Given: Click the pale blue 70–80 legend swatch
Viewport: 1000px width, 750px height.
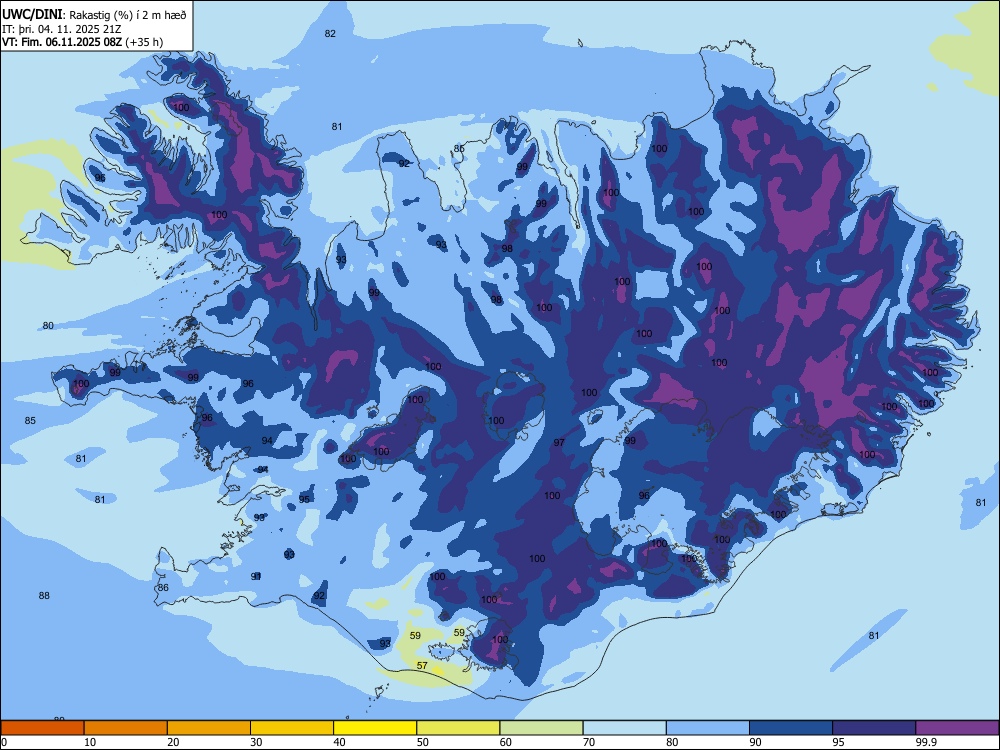Looking at the screenshot, I should pyautogui.click(x=624, y=728).
